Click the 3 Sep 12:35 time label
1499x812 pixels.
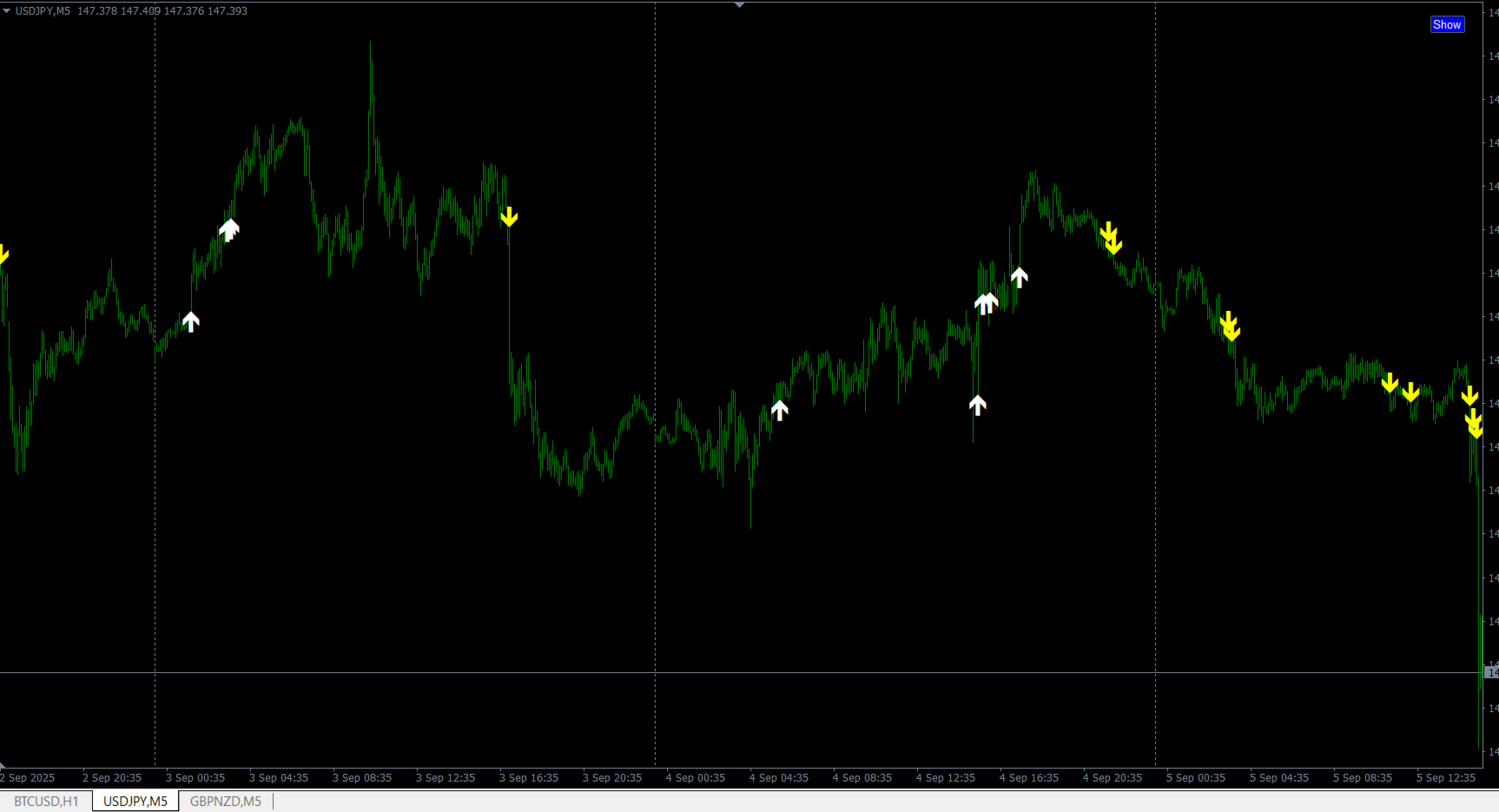click(446, 778)
